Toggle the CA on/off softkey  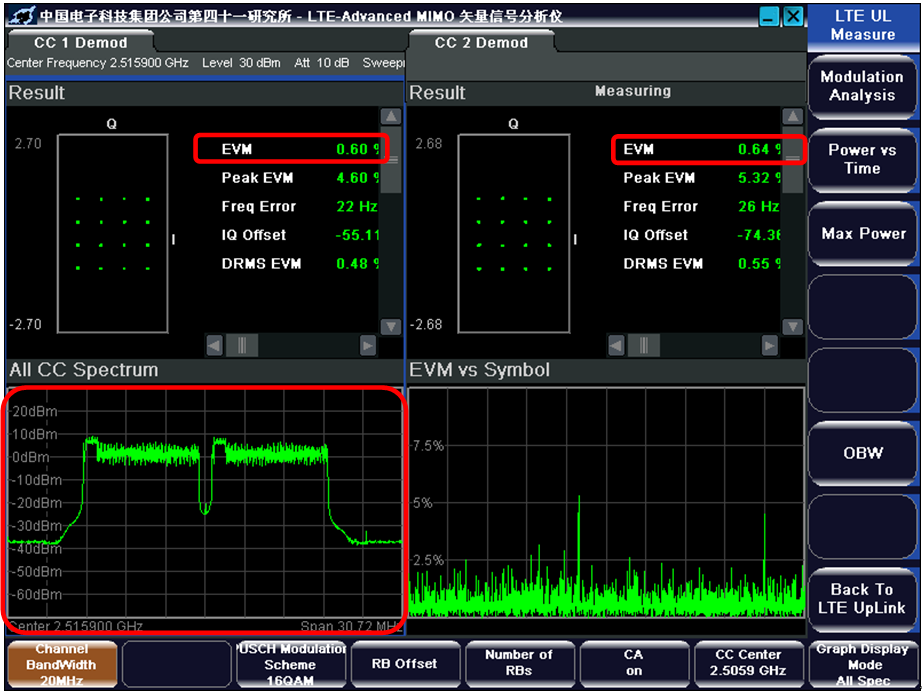pyautogui.click(x=634, y=664)
